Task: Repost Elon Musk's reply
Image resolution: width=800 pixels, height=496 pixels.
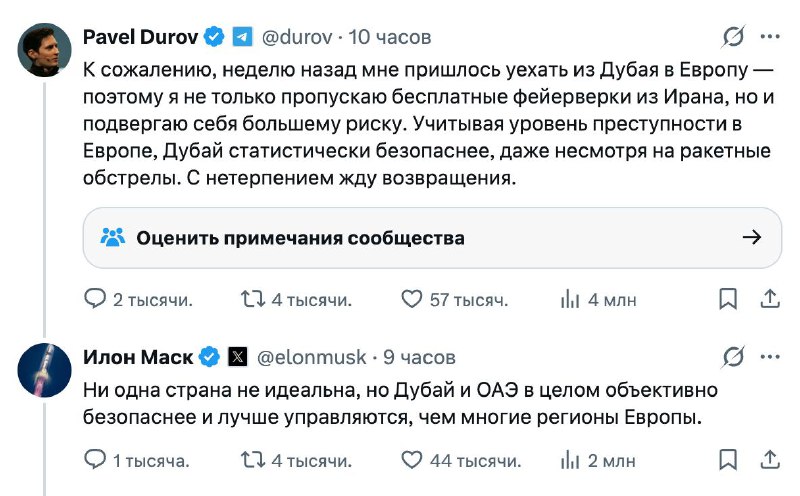Action: coord(253,460)
